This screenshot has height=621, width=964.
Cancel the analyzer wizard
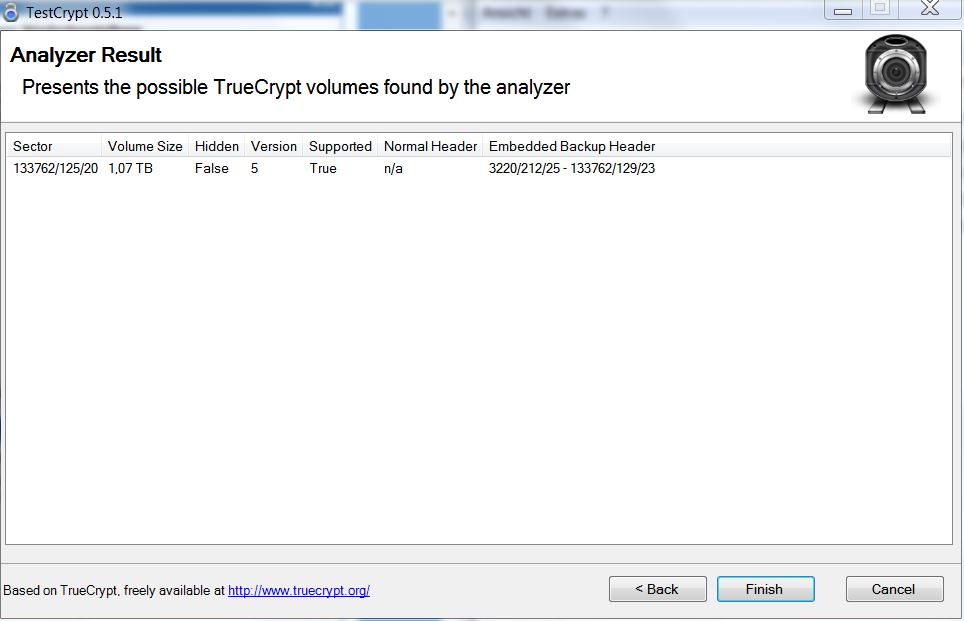pos(895,589)
